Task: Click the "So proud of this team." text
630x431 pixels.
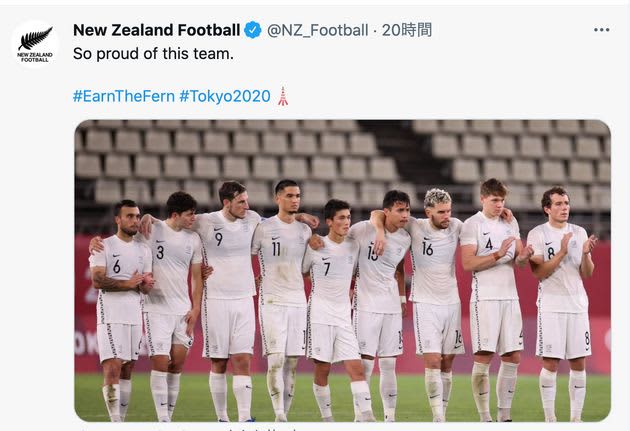Action: [153, 53]
